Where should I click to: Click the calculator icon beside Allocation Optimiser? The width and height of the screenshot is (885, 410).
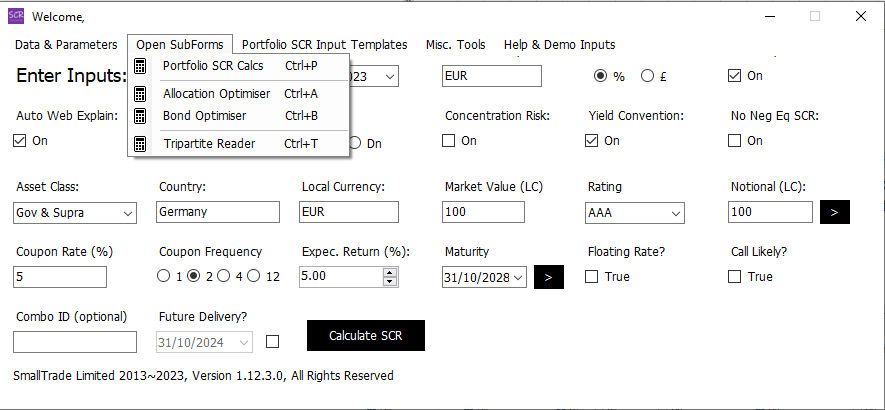point(141,94)
